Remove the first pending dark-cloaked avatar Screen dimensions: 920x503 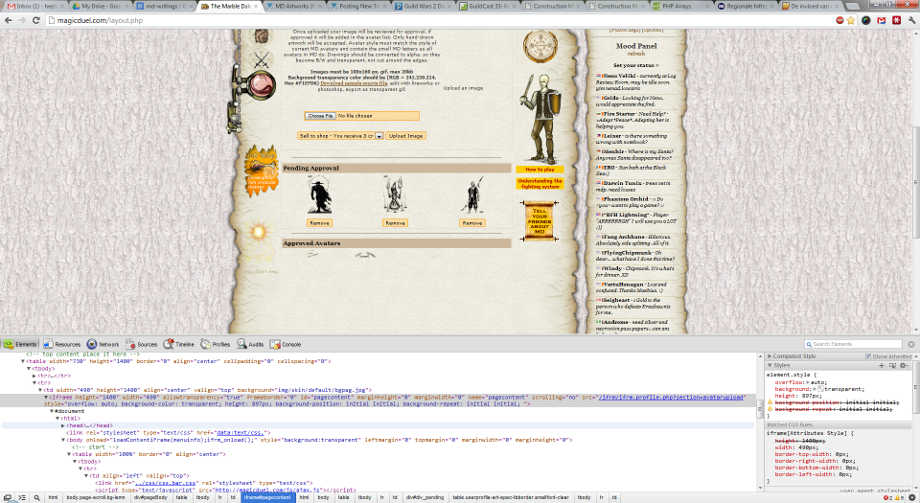click(x=319, y=223)
